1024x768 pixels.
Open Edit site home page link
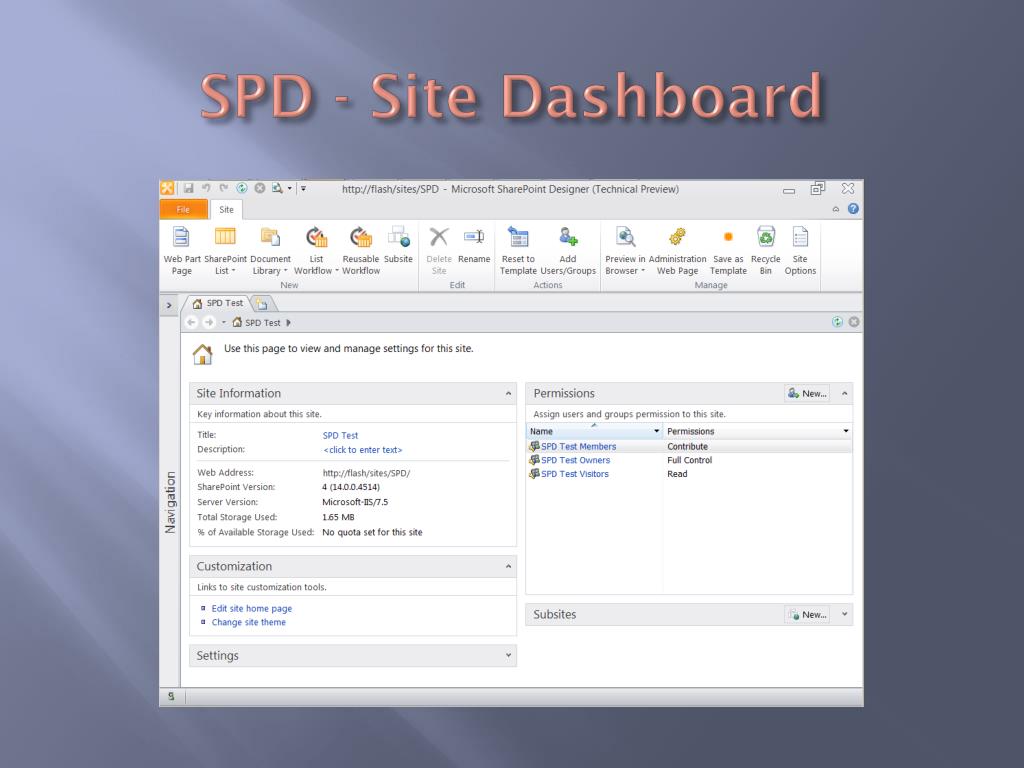(x=251, y=608)
